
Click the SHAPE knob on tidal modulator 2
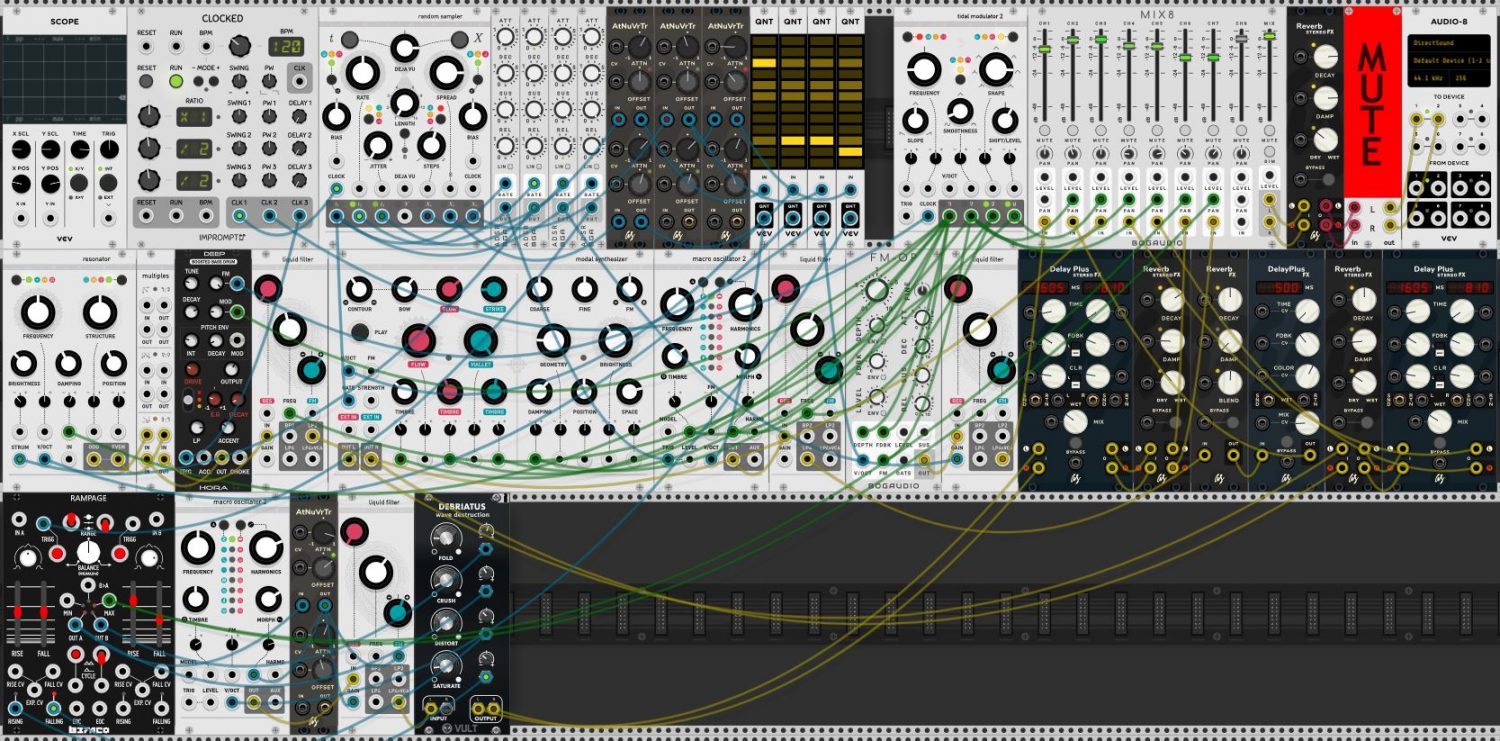click(994, 69)
